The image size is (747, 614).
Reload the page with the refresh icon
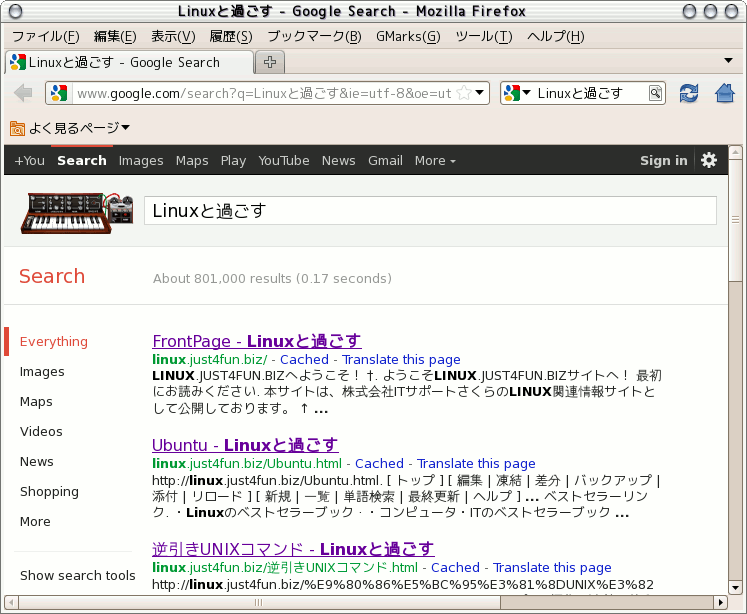pyautogui.click(x=688, y=93)
